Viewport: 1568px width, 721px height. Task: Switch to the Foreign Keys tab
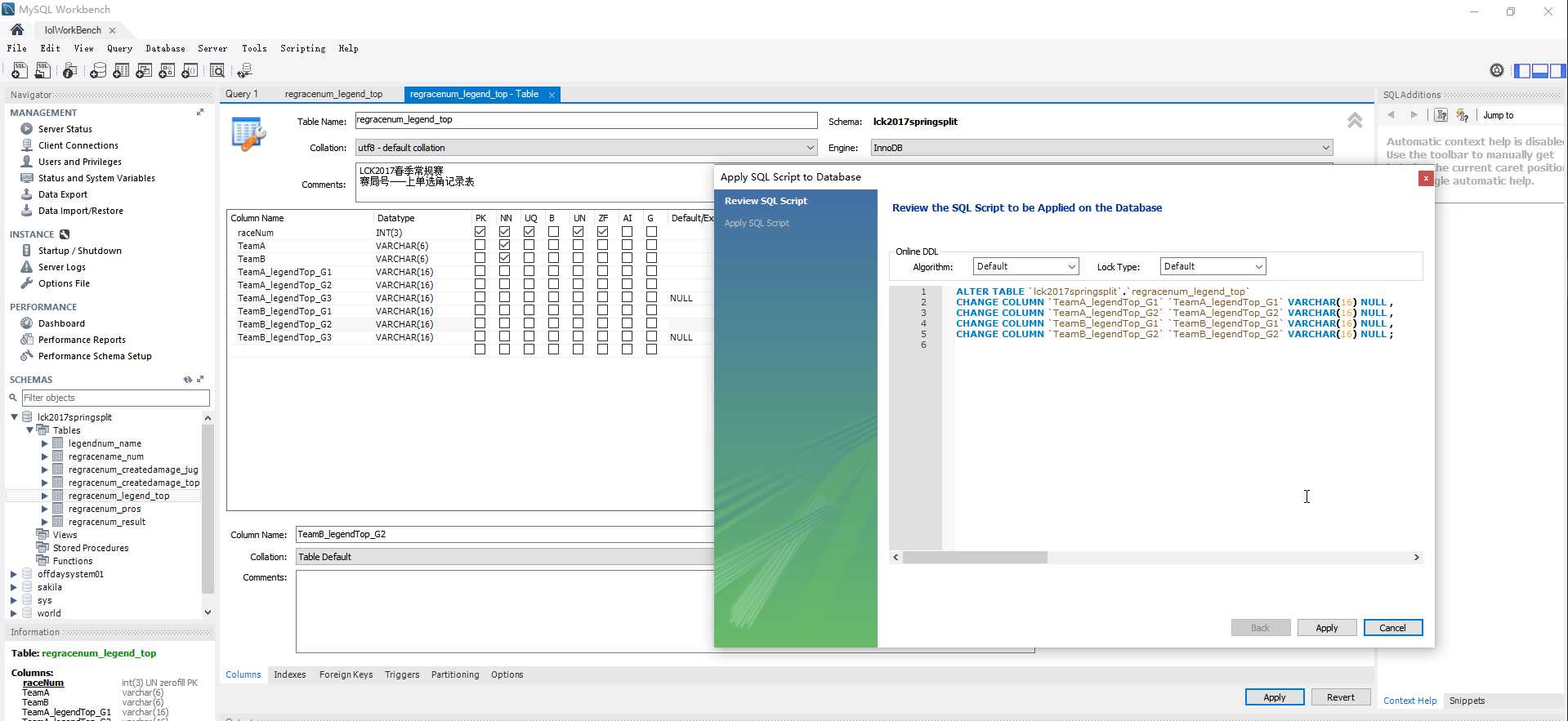[346, 674]
